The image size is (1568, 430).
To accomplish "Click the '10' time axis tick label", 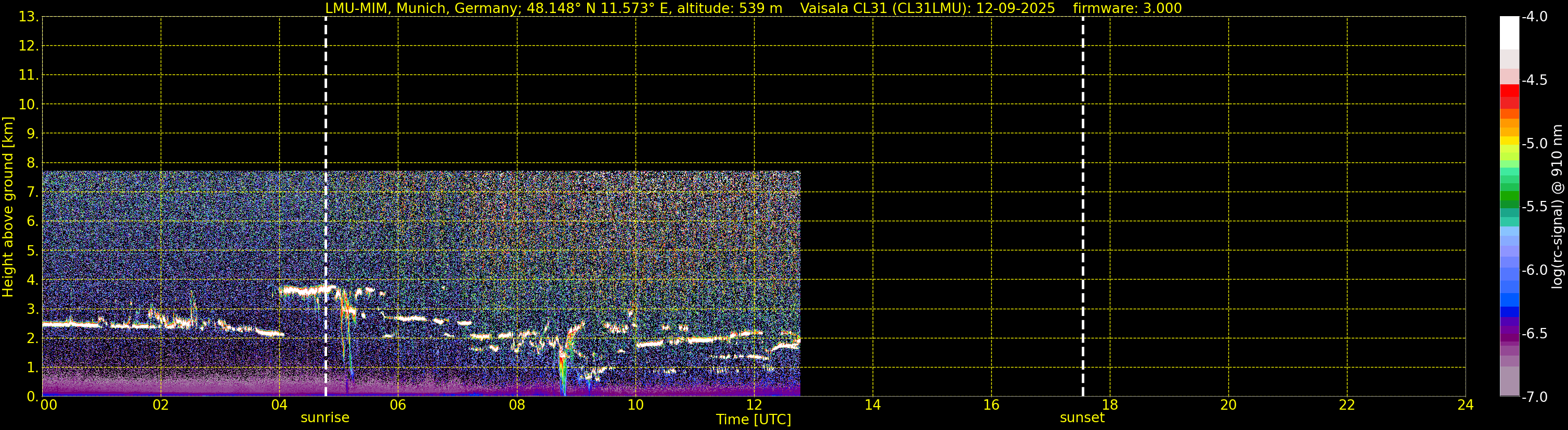I will pyautogui.click(x=636, y=405).
